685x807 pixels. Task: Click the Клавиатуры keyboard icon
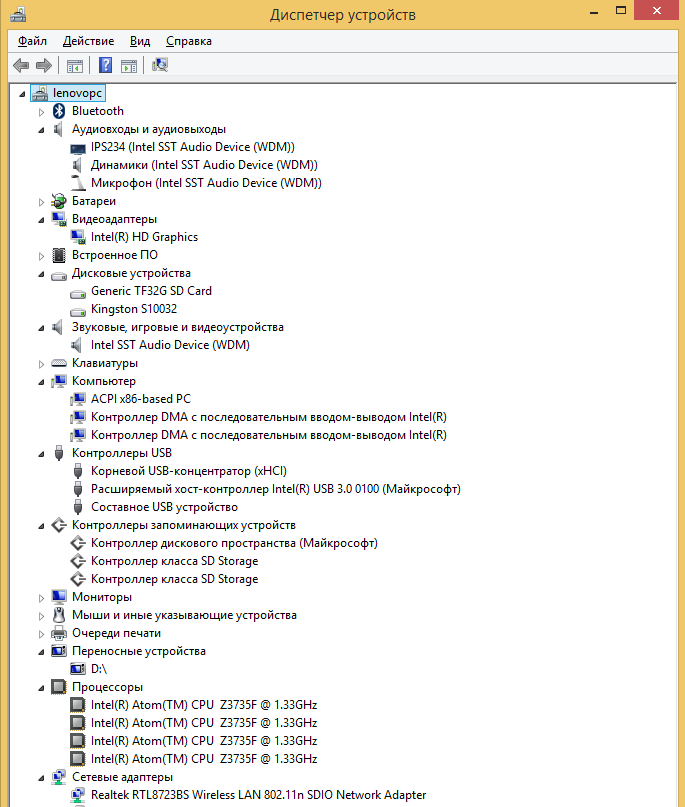pyautogui.click(x=59, y=363)
